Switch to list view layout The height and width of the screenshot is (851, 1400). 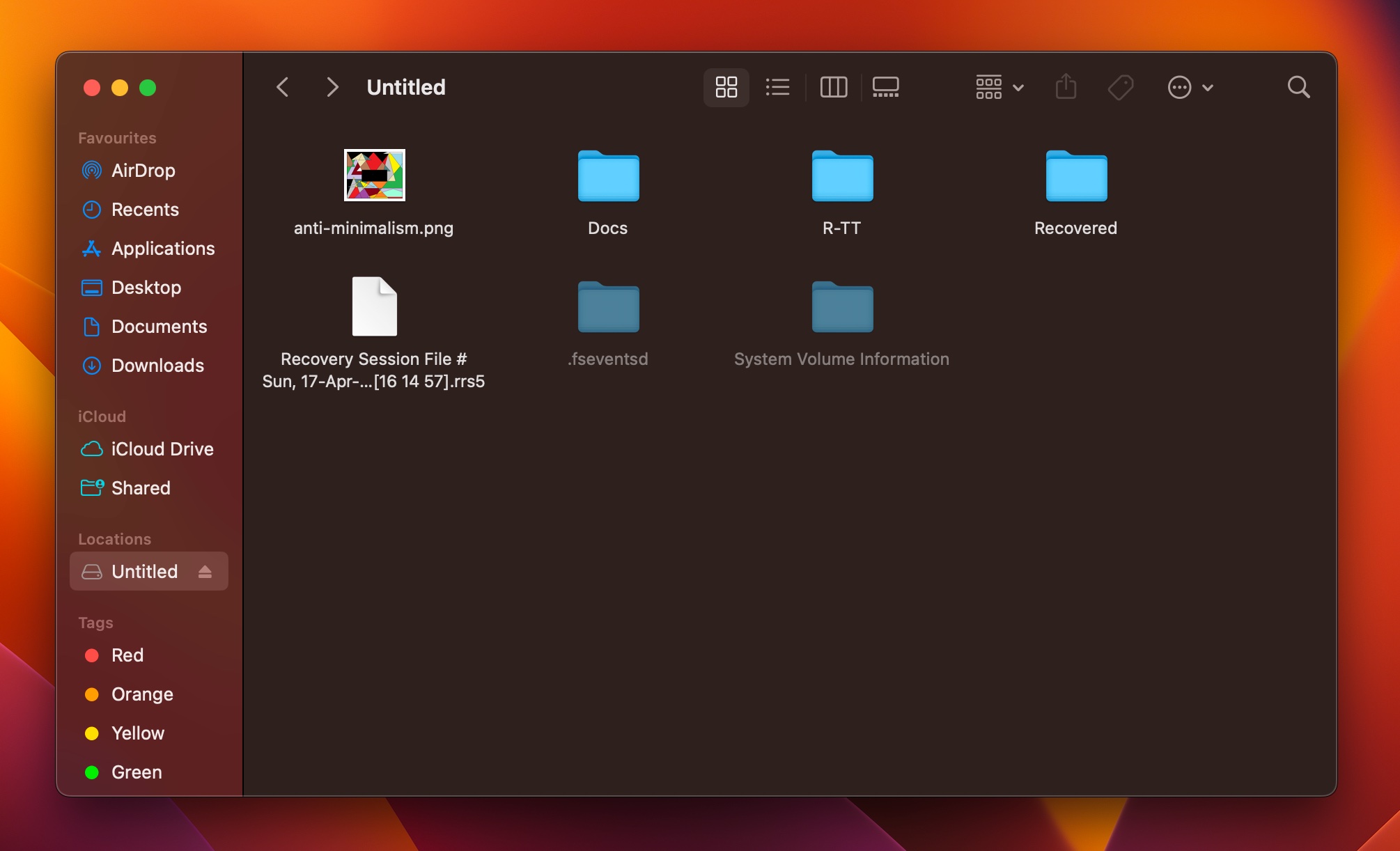(x=777, y=86)
